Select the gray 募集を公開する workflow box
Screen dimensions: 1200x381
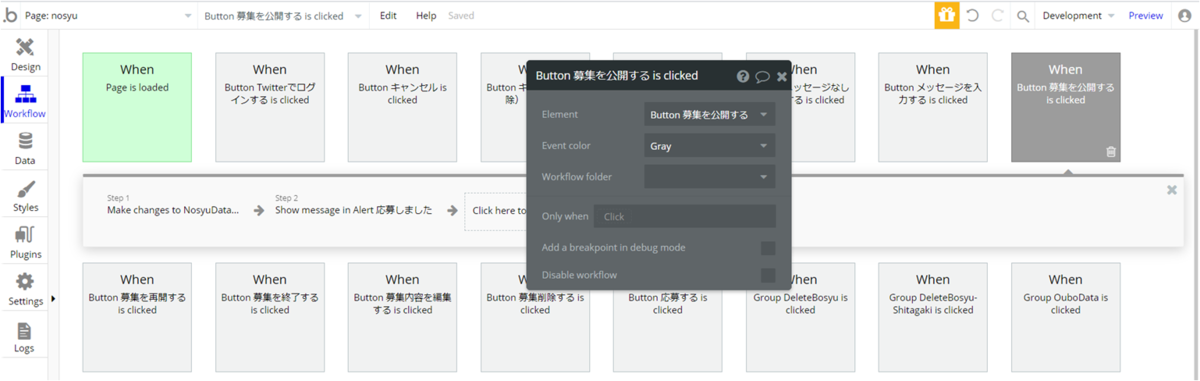1066,107
